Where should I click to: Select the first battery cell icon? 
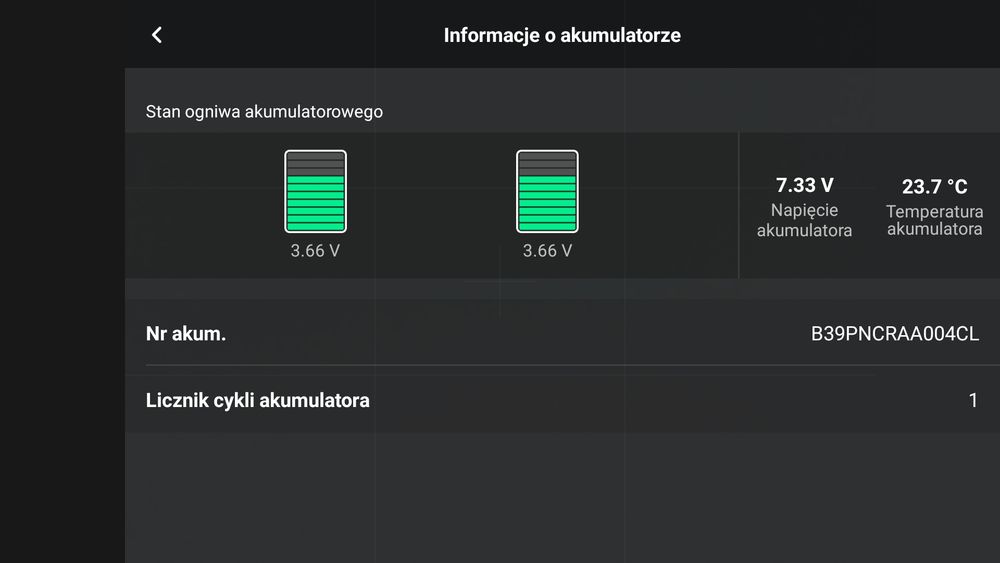pyautogui.click(x=316, y=191)
